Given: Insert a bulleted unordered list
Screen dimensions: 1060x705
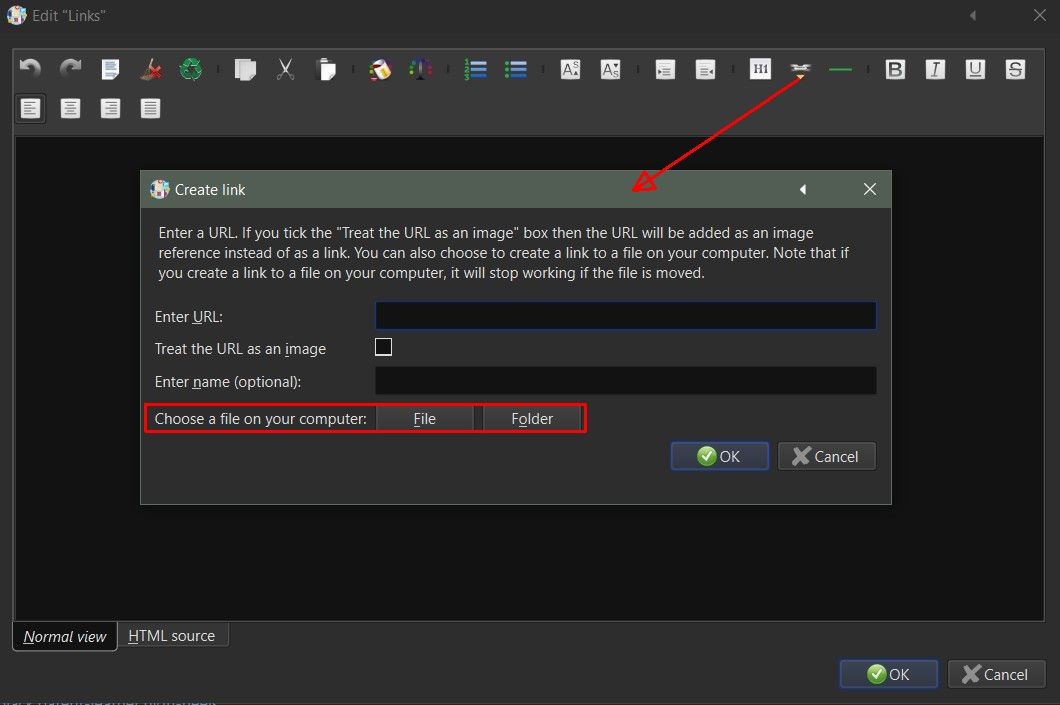Looking at the screenshot, I should [x=516, y=69].
